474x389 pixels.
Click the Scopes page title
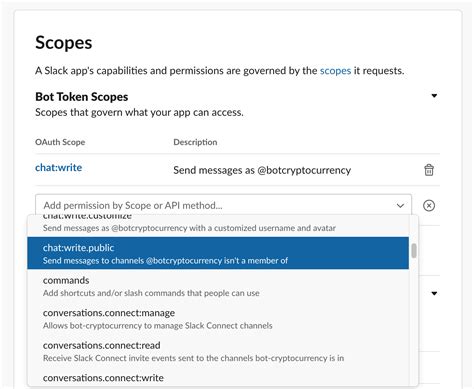click(64, 43)
